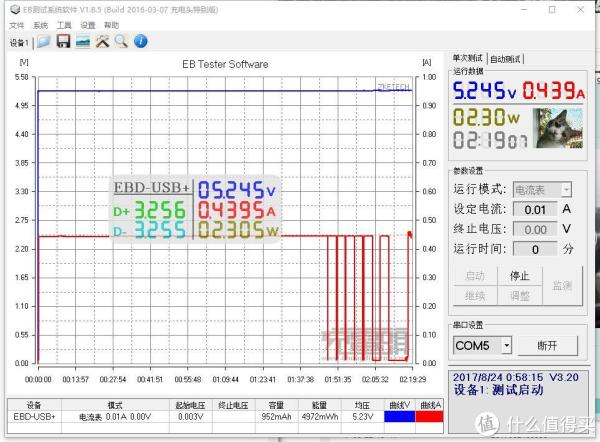600x442 pixels.
Task: Click the open file folder toolbar icon
Action: pos(45,42)
